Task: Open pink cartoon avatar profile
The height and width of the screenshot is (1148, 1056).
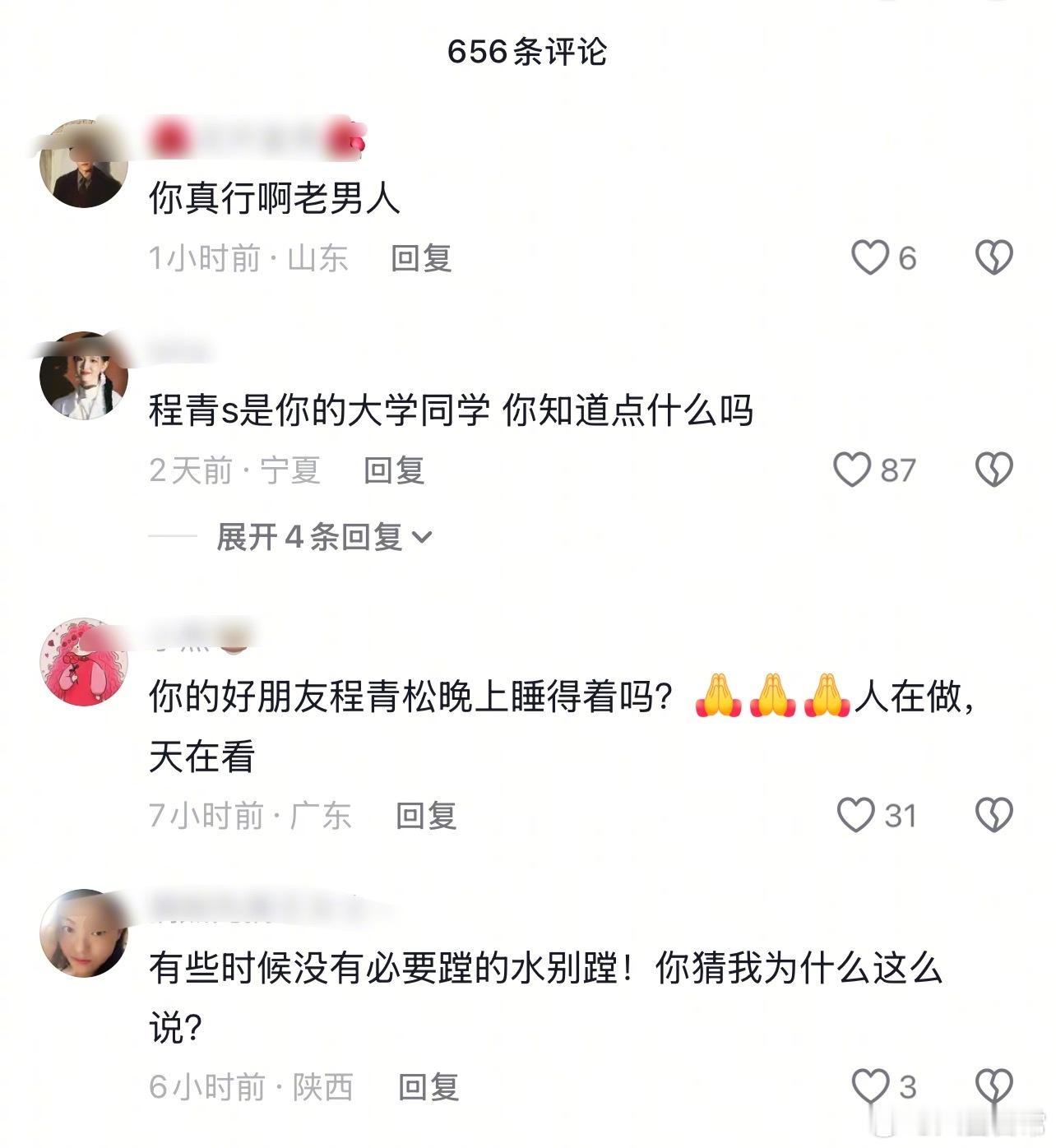Action: pyautogui.click(x=84, y=662)
